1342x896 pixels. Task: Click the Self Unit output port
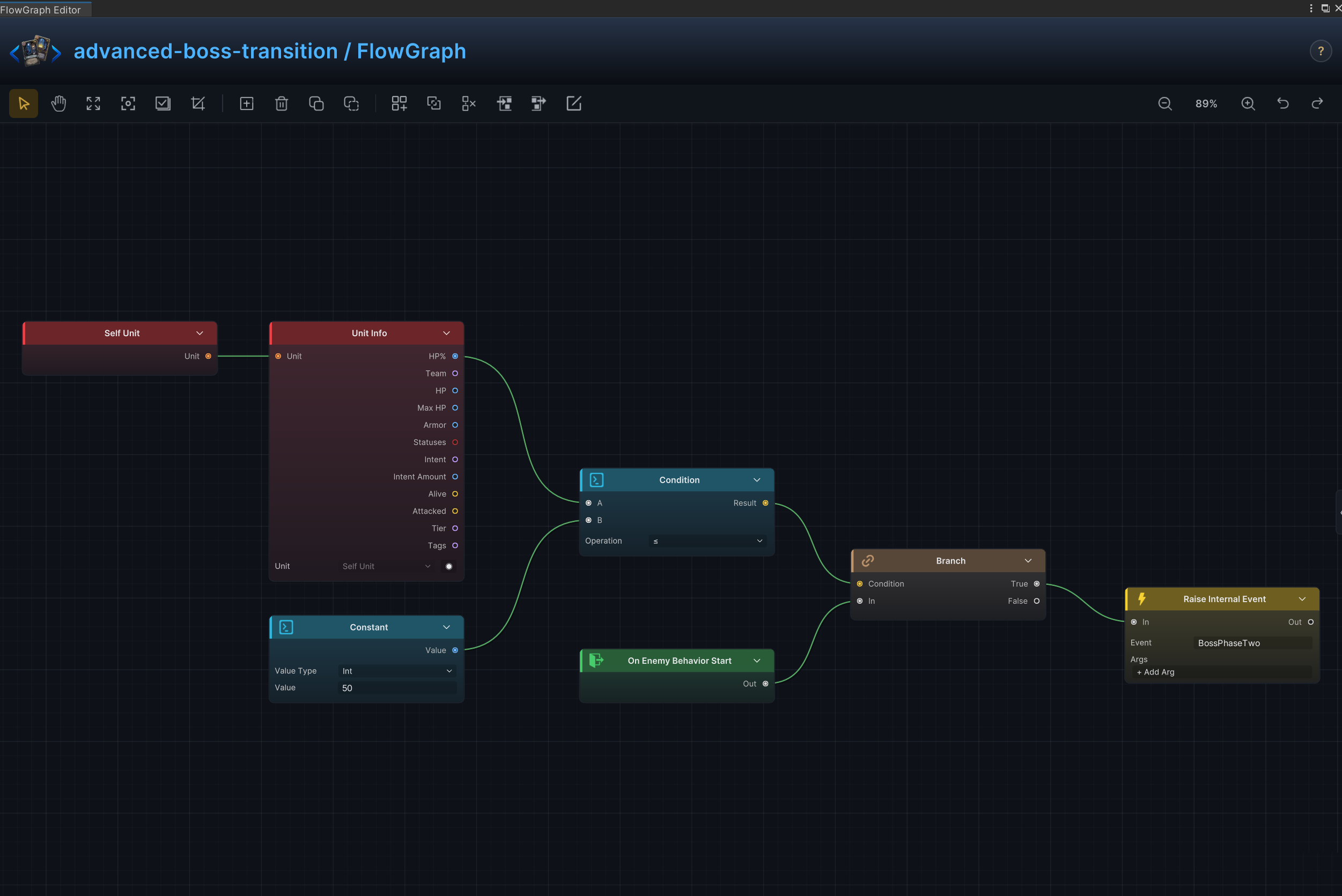pos(208,356)
